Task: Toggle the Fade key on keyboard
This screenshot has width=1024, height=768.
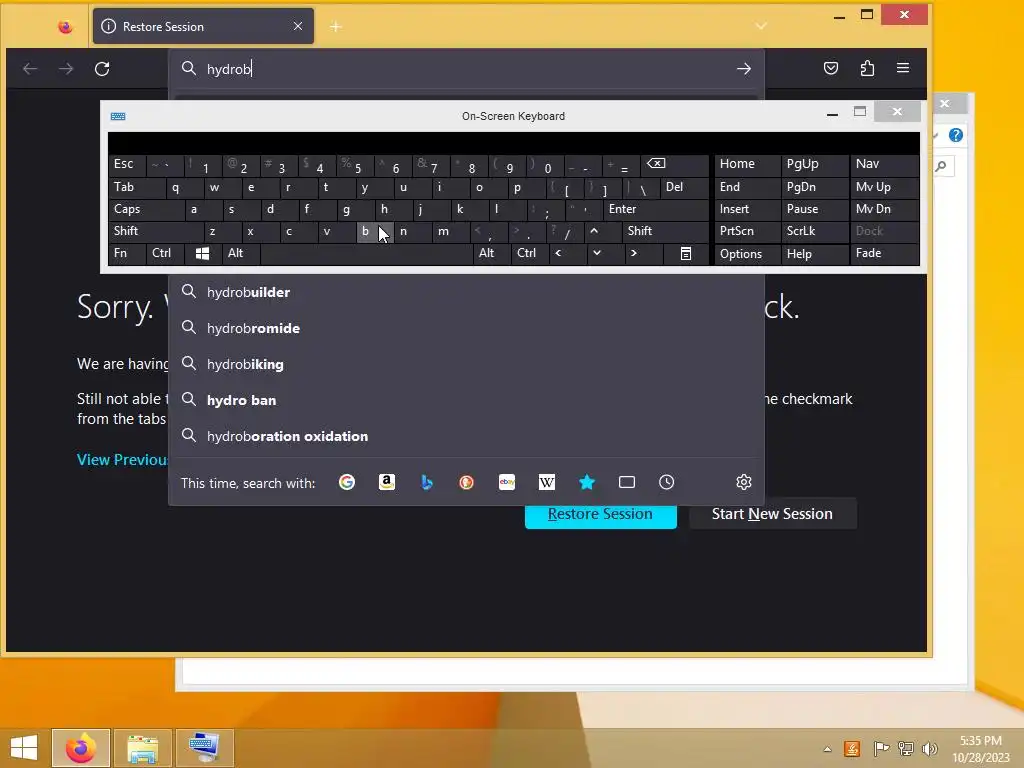Action: pos(884,253)
